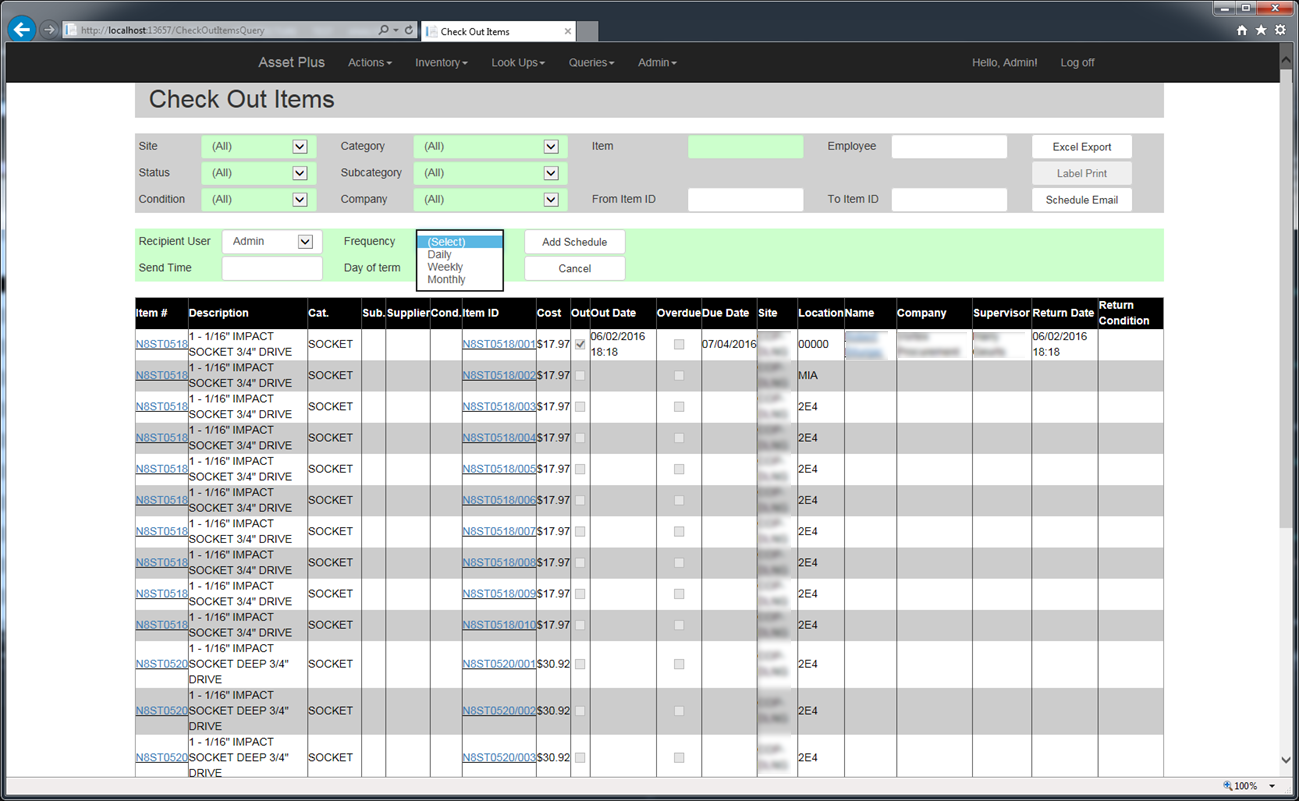Click the search magnifier in address bar
Screen dimensions: 1299x801
click(x=384, y=30)
